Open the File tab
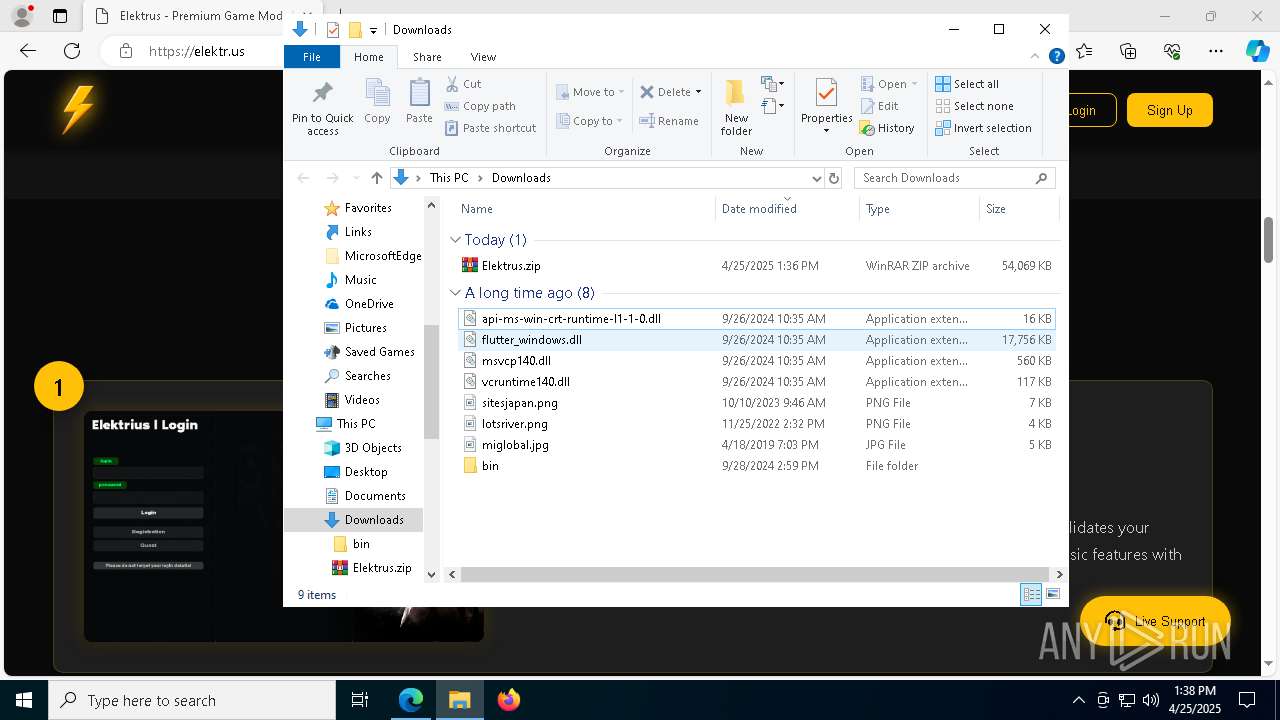The height and width of the screenshot is (720, 1280). 312,57
